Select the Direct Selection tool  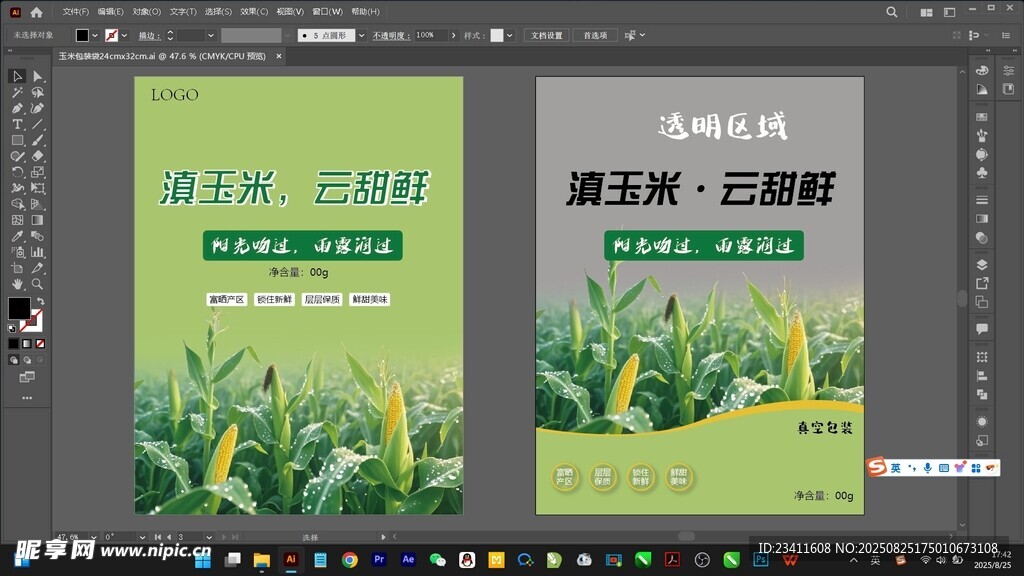point(38,76)
